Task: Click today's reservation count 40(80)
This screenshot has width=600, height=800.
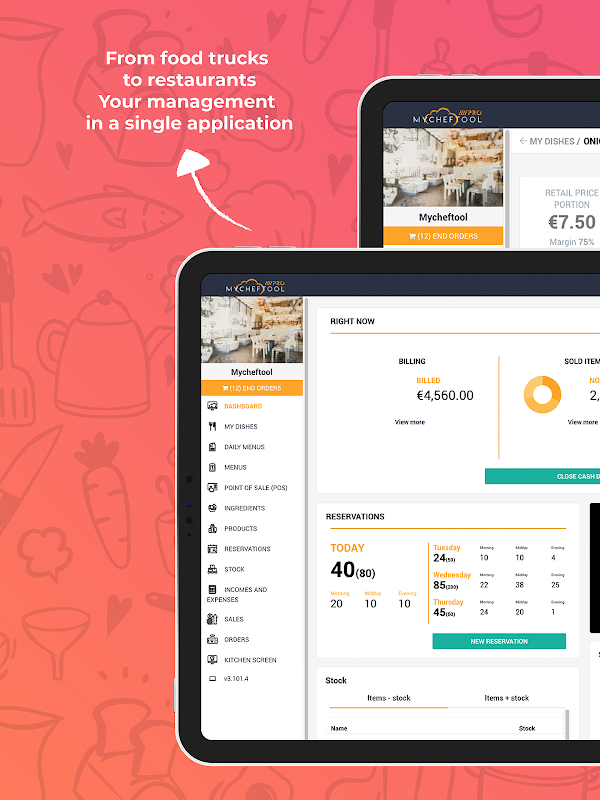Action: (x=353, y=570)
